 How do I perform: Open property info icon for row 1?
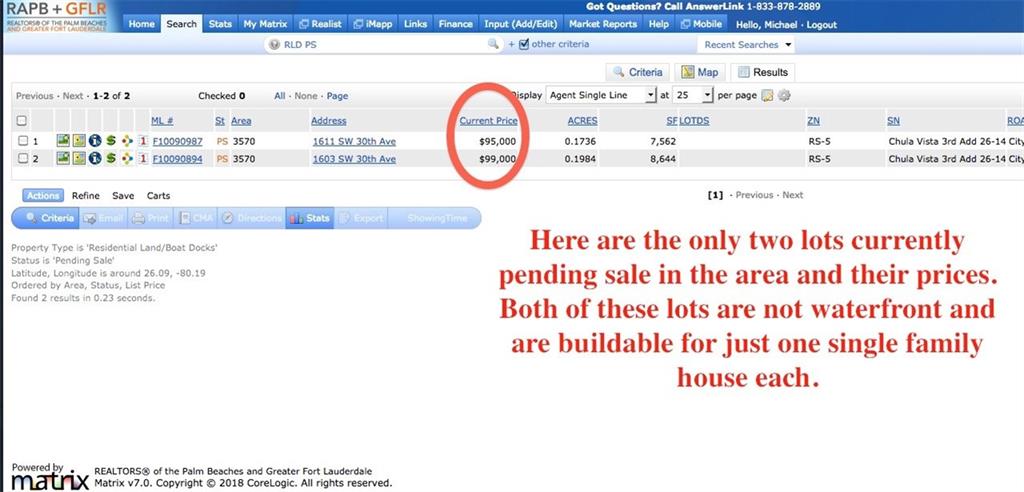(94, 142)
